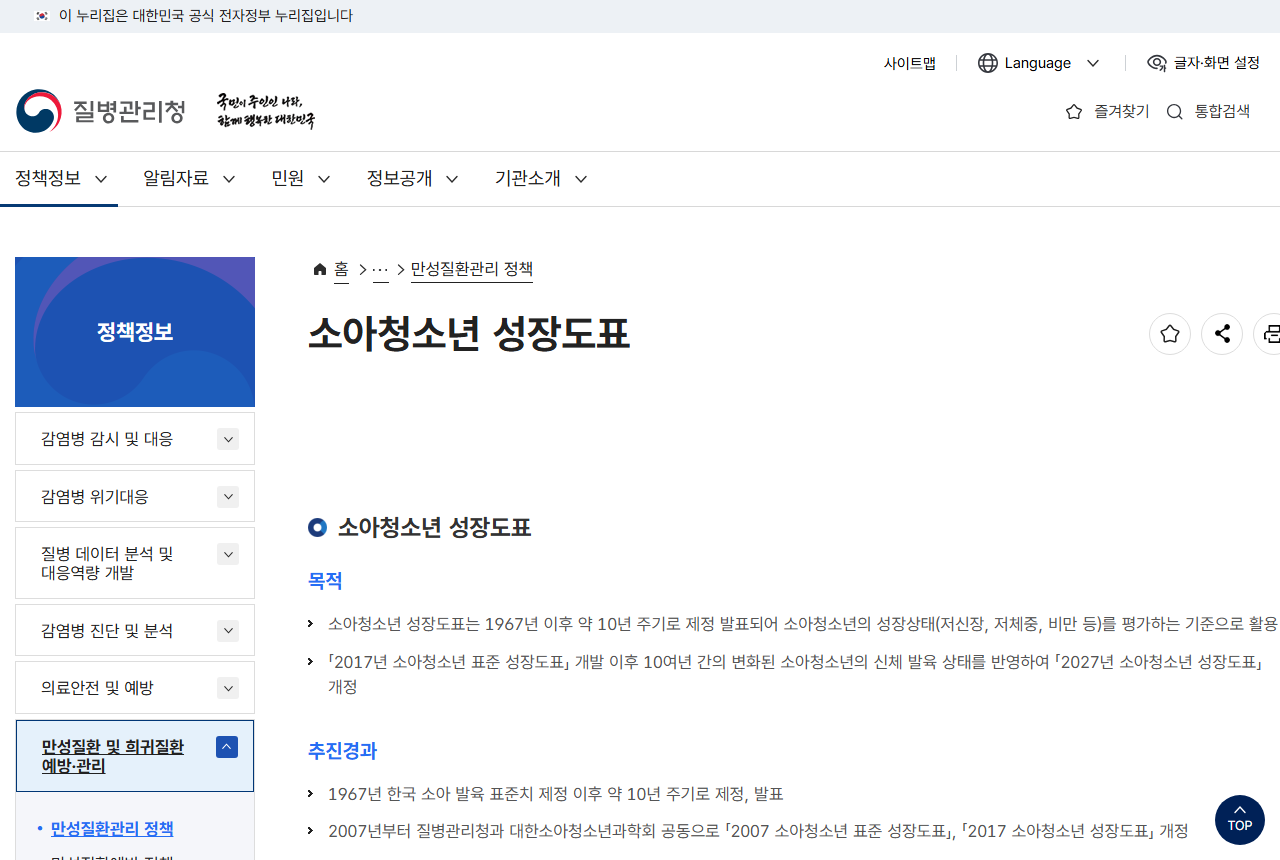
Task: Click the 정책정보 sidebar banner
Action: pyautogui.click(x=135, y=332)
